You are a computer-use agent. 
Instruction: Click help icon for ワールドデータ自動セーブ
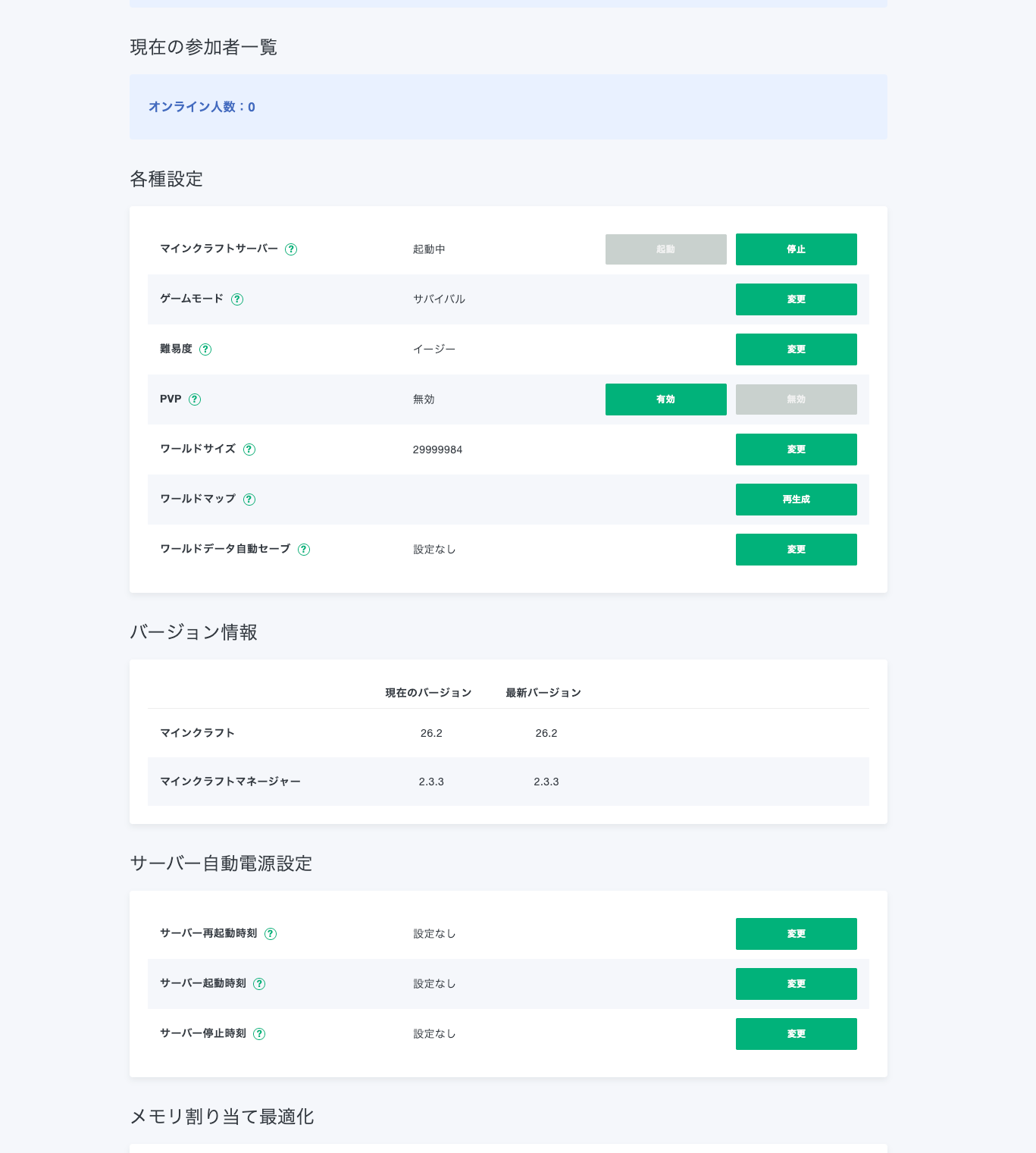[x=304, y=550]
